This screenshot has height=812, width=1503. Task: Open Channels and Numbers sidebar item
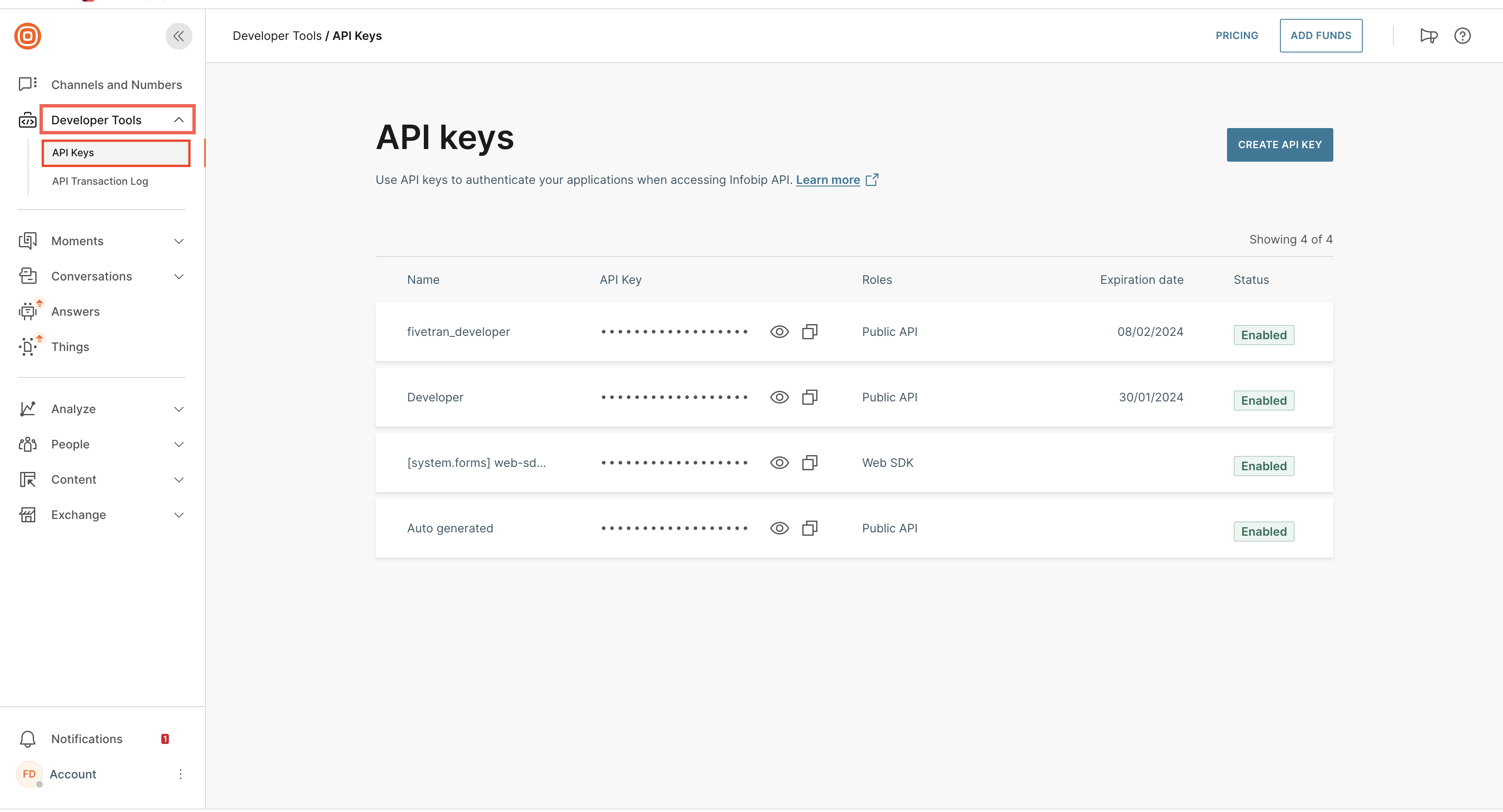pyautogui.click(x=116, y=84)
